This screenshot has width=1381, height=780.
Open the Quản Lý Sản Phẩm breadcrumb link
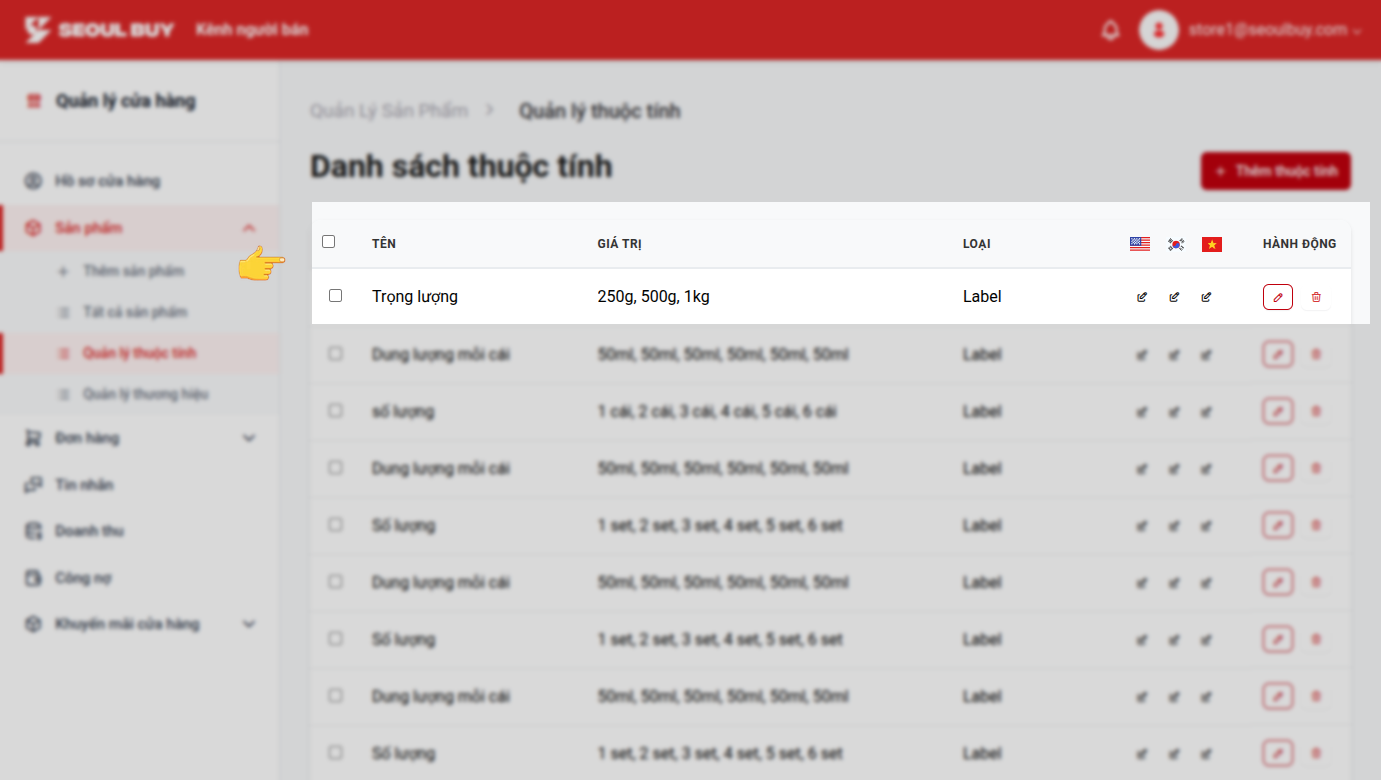click(x=388, y=110)
